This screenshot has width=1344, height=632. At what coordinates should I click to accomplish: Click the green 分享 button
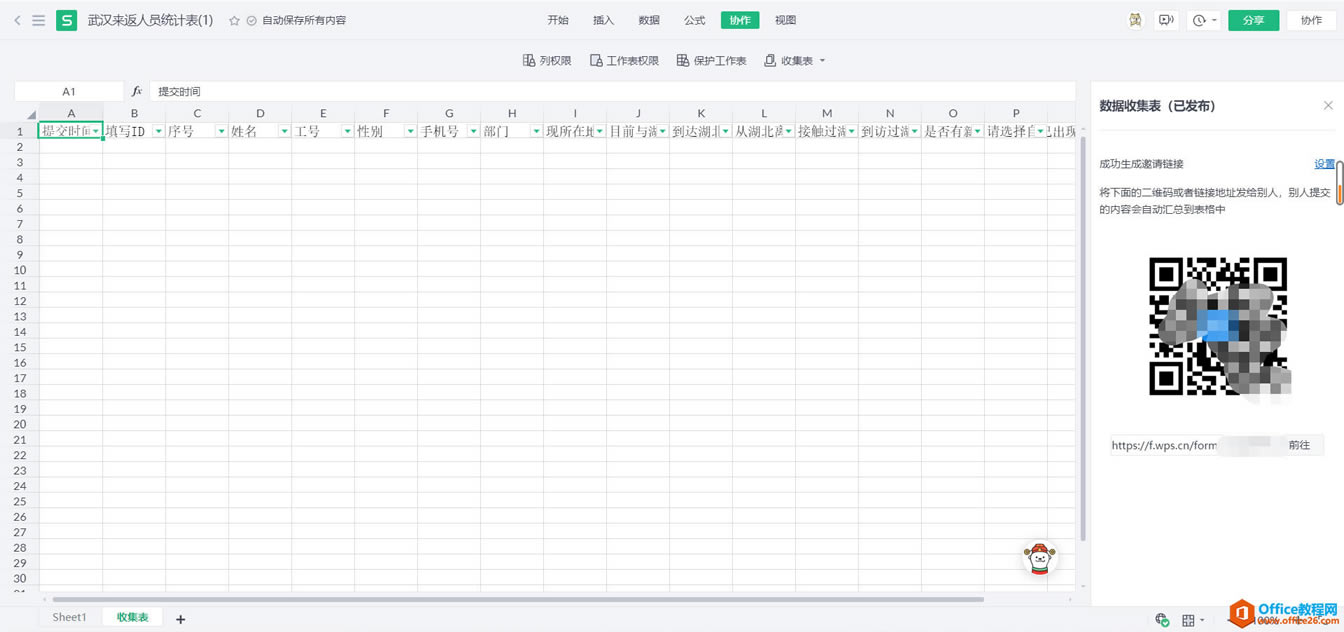pyautogui.click(x=1253, y=20)
